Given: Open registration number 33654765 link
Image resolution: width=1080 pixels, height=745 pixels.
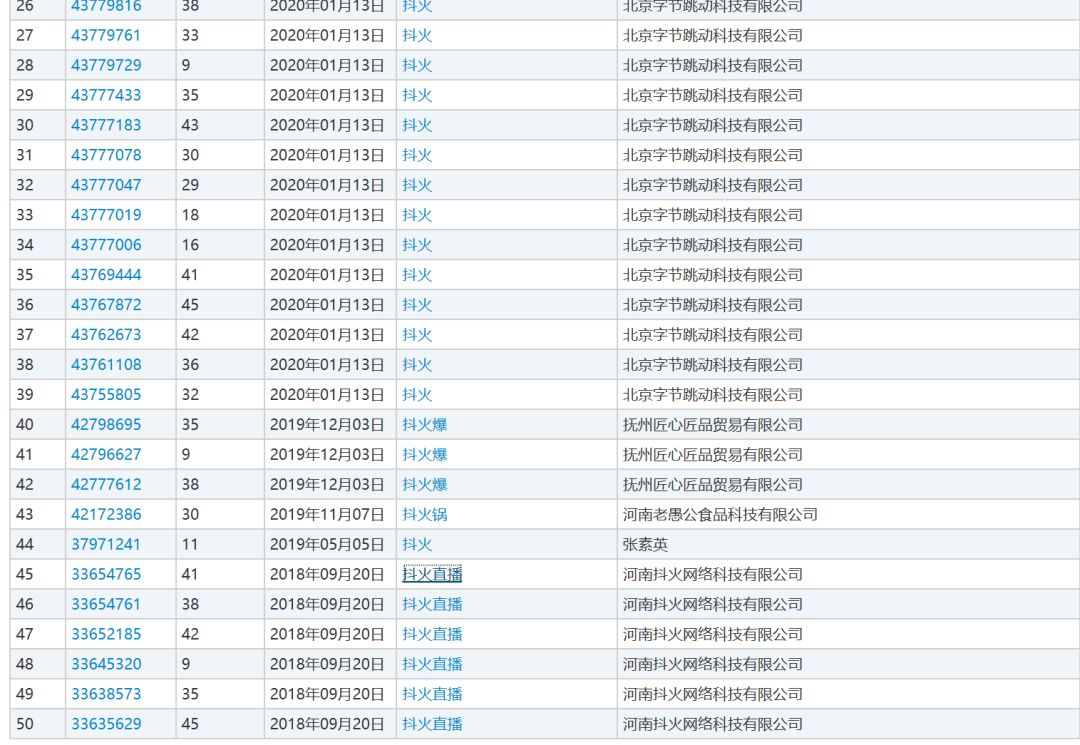Looking at the screenshot, I should [x=106, y=574].
